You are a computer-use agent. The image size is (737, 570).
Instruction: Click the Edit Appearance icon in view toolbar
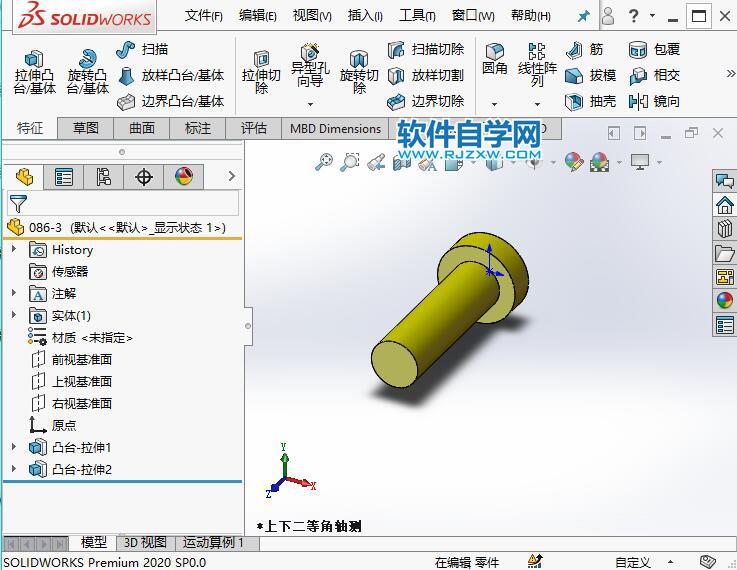coord(574,162)
